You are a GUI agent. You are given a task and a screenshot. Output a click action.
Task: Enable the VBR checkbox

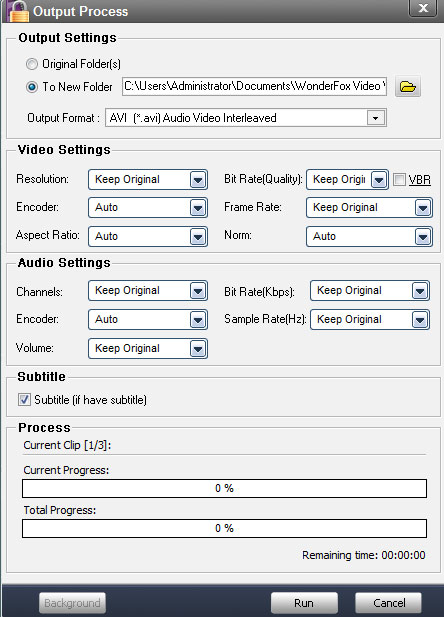point(399,179)
